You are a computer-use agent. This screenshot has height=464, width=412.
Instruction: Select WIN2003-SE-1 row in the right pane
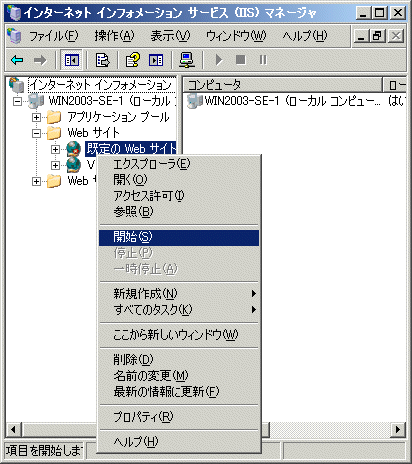[x=296, y=101]
